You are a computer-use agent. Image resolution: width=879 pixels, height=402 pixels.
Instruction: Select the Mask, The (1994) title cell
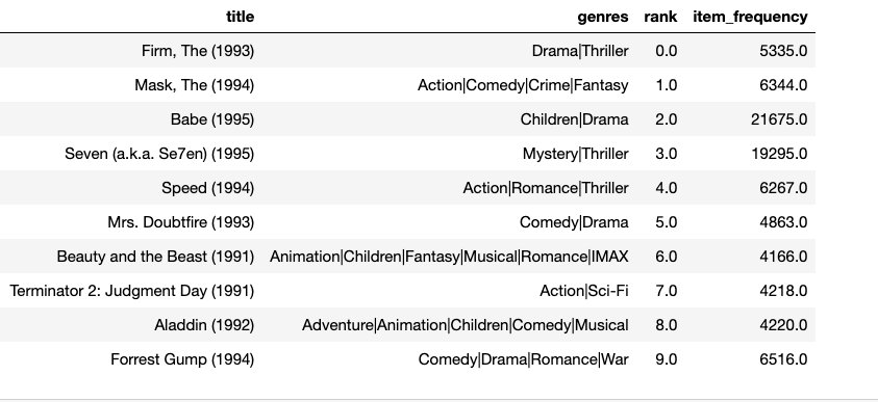click(194, 85)
